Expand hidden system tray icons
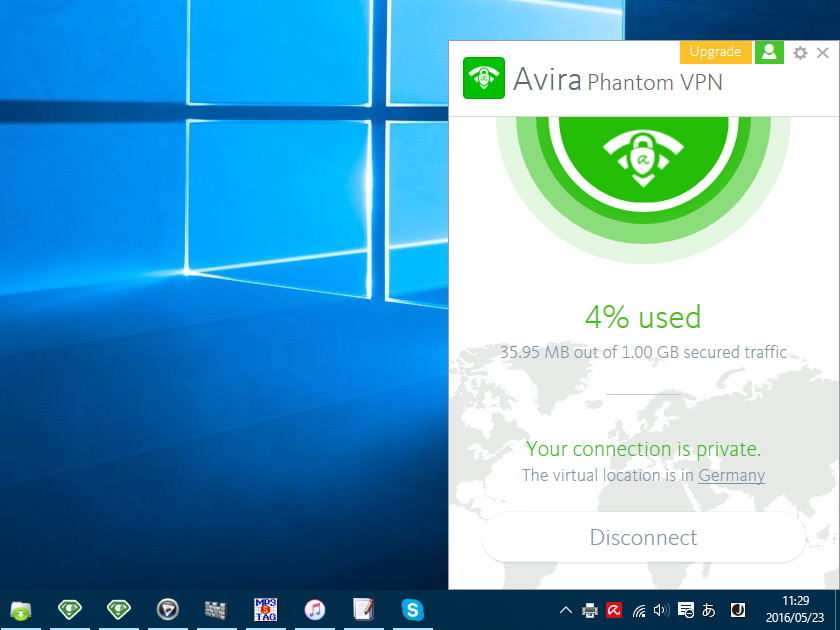840x630 pixels. (565, 610)
